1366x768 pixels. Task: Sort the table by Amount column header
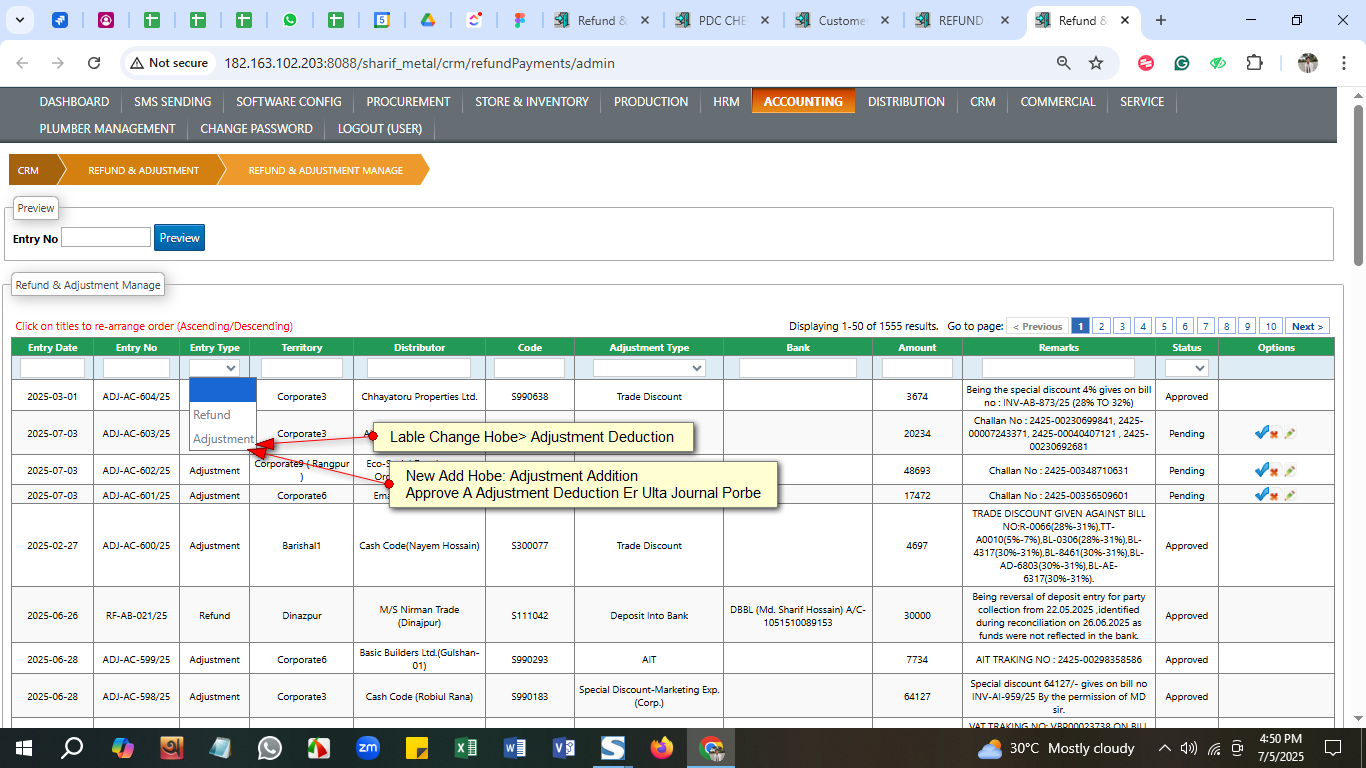click(917, 347)
